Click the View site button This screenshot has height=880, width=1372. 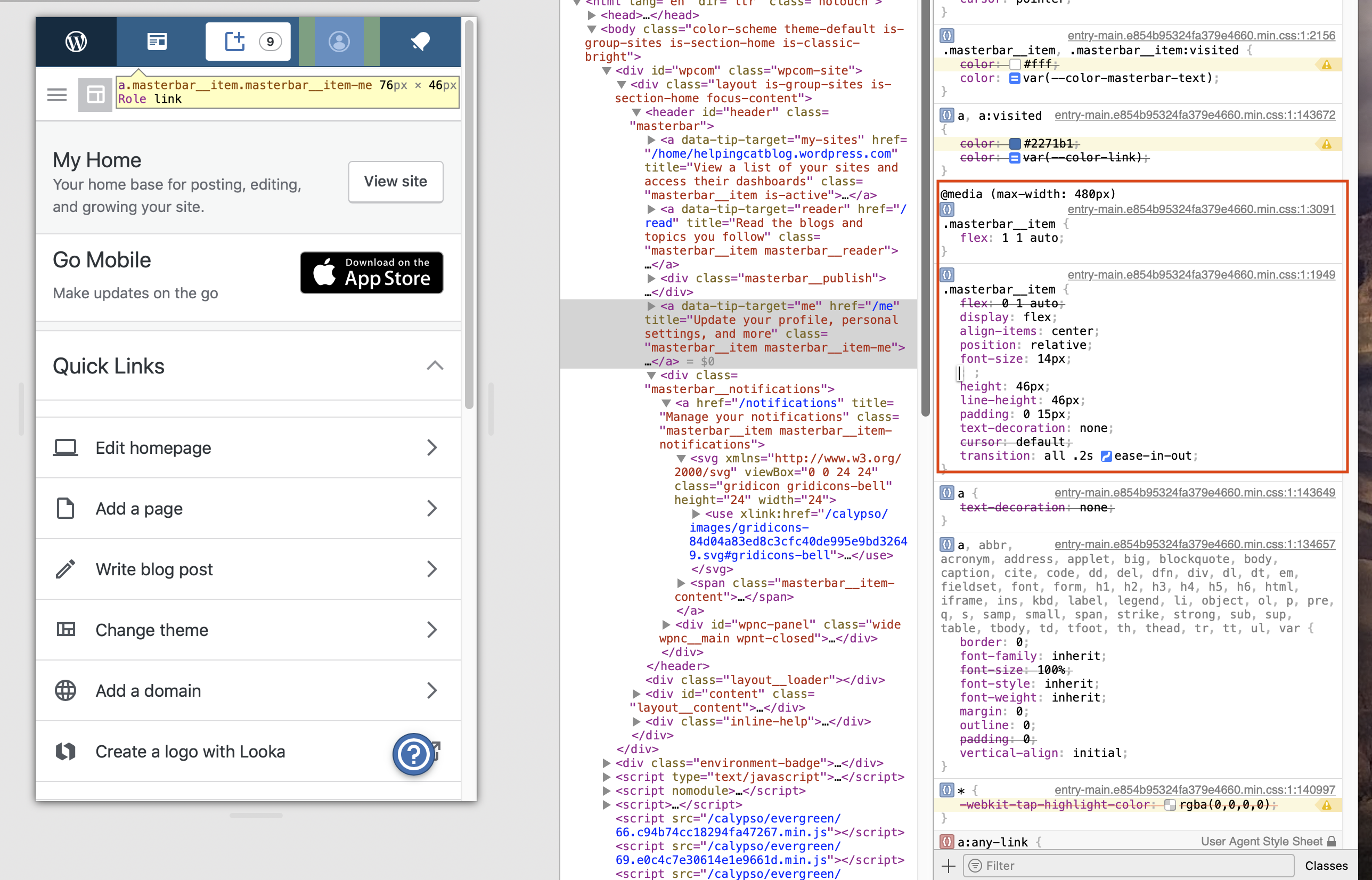coord(395,182)
